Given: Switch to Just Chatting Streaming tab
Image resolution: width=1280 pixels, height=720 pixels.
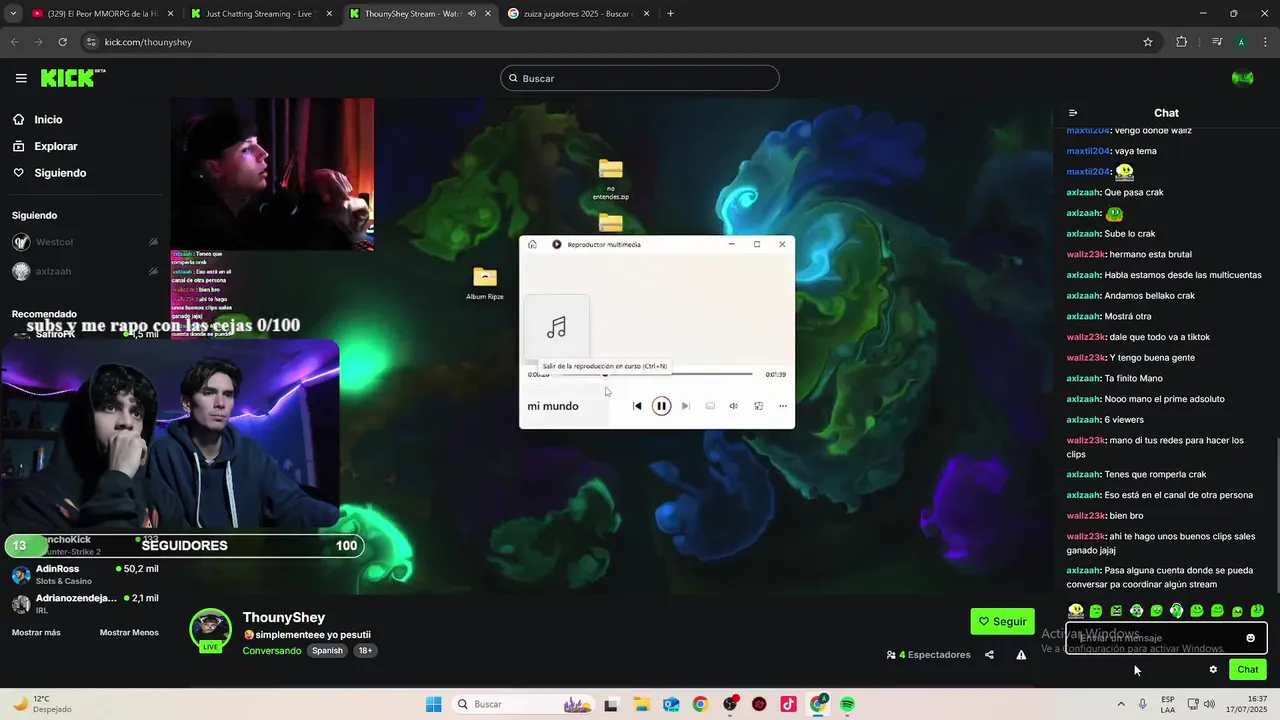Looking at the screenshot, I should [x=263, y=14].
